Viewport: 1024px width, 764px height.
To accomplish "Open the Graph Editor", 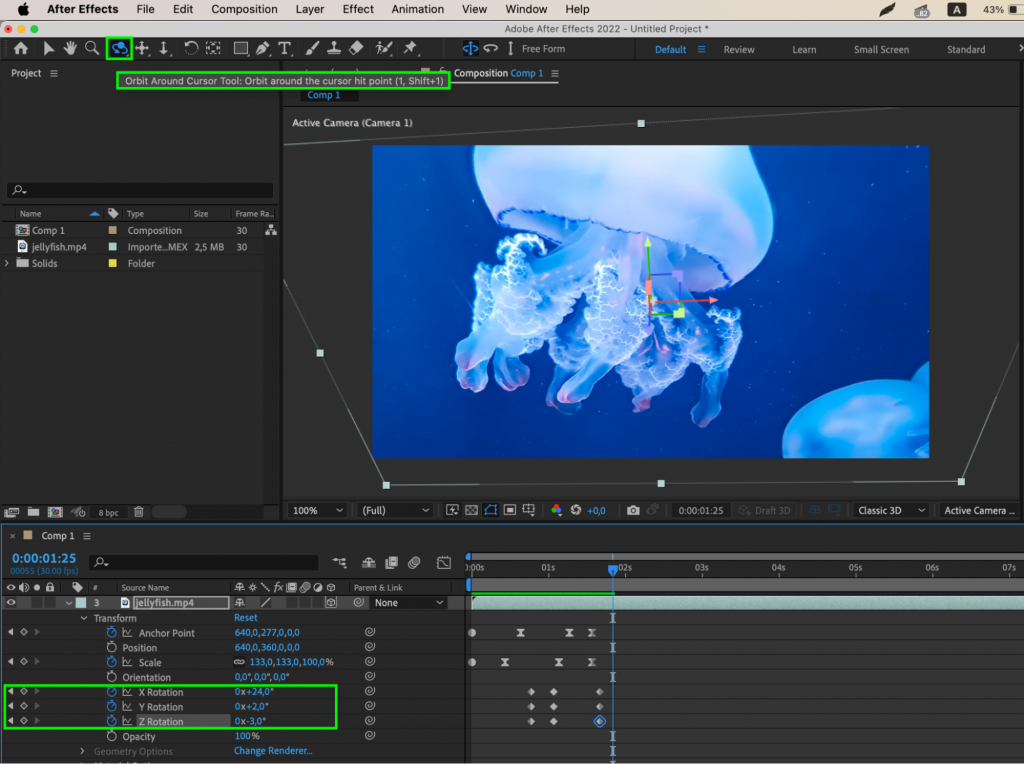I will (443, 562).
